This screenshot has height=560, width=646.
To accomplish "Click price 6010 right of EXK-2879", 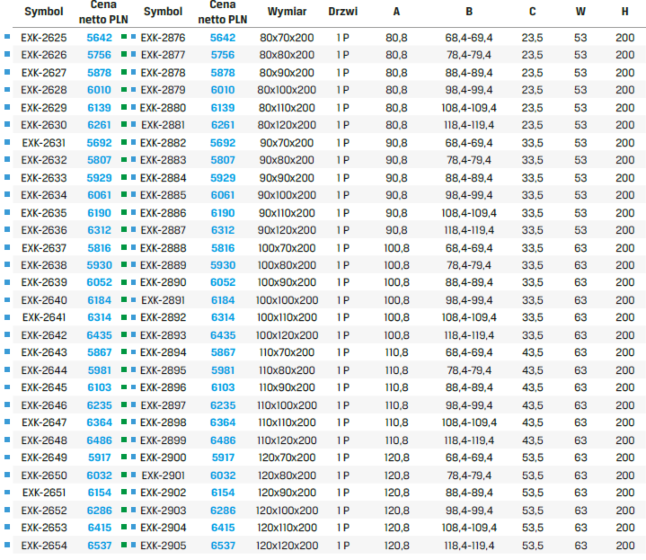I will pos(223,90).
